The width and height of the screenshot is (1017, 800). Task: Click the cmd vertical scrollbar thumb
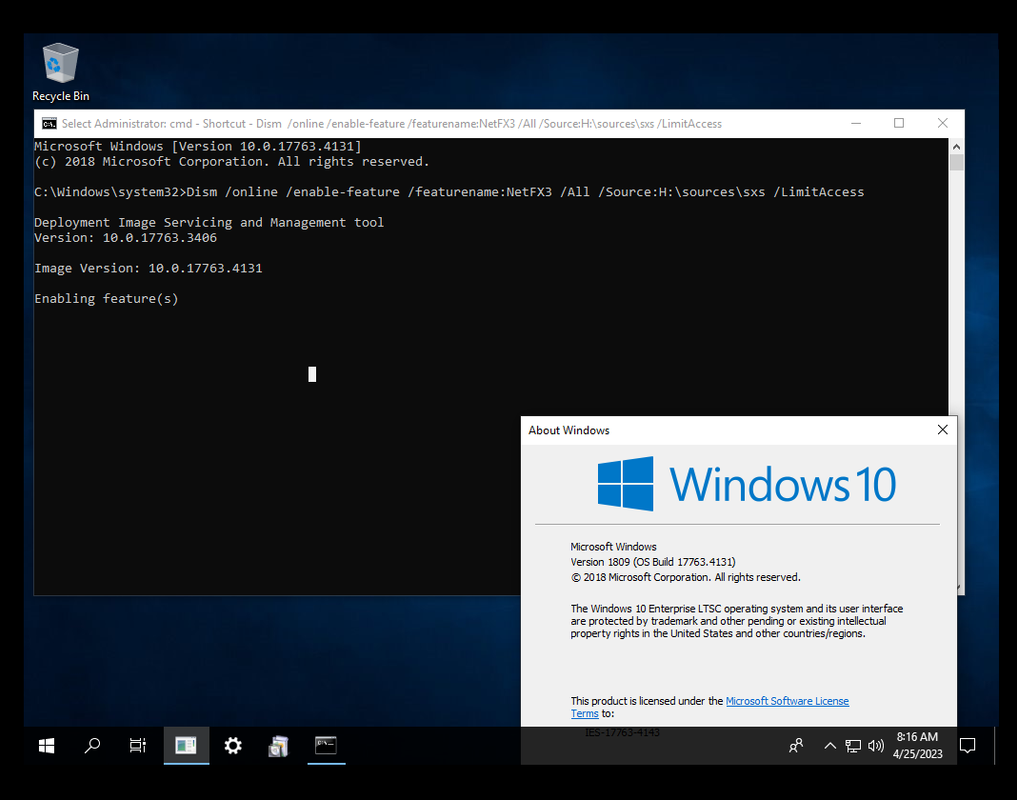click(956, 162)
